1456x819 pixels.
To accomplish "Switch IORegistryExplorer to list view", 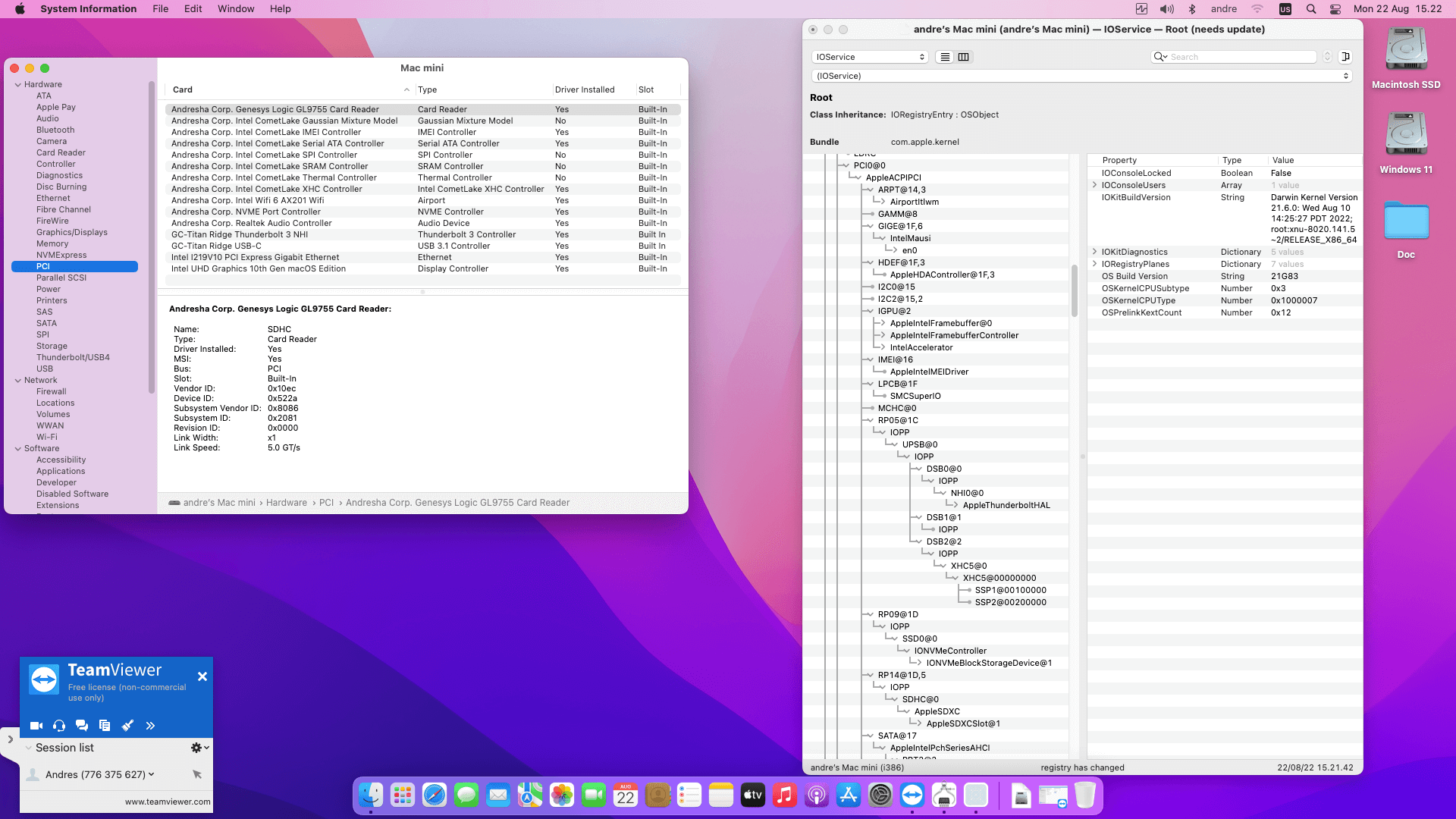I will click(x=944, y=57).
